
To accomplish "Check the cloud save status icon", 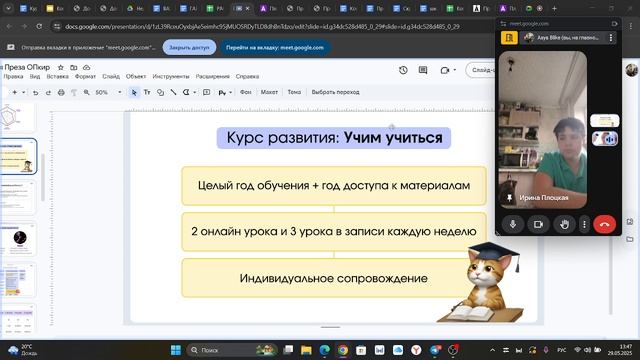I will tap(87, 67).
